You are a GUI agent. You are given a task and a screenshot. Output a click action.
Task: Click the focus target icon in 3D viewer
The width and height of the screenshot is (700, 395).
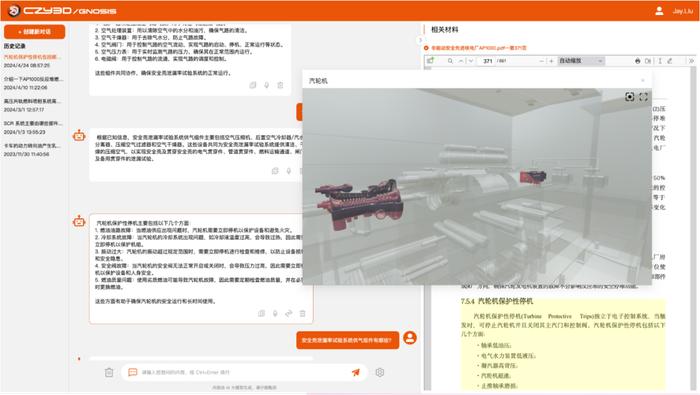coord(629,96)
